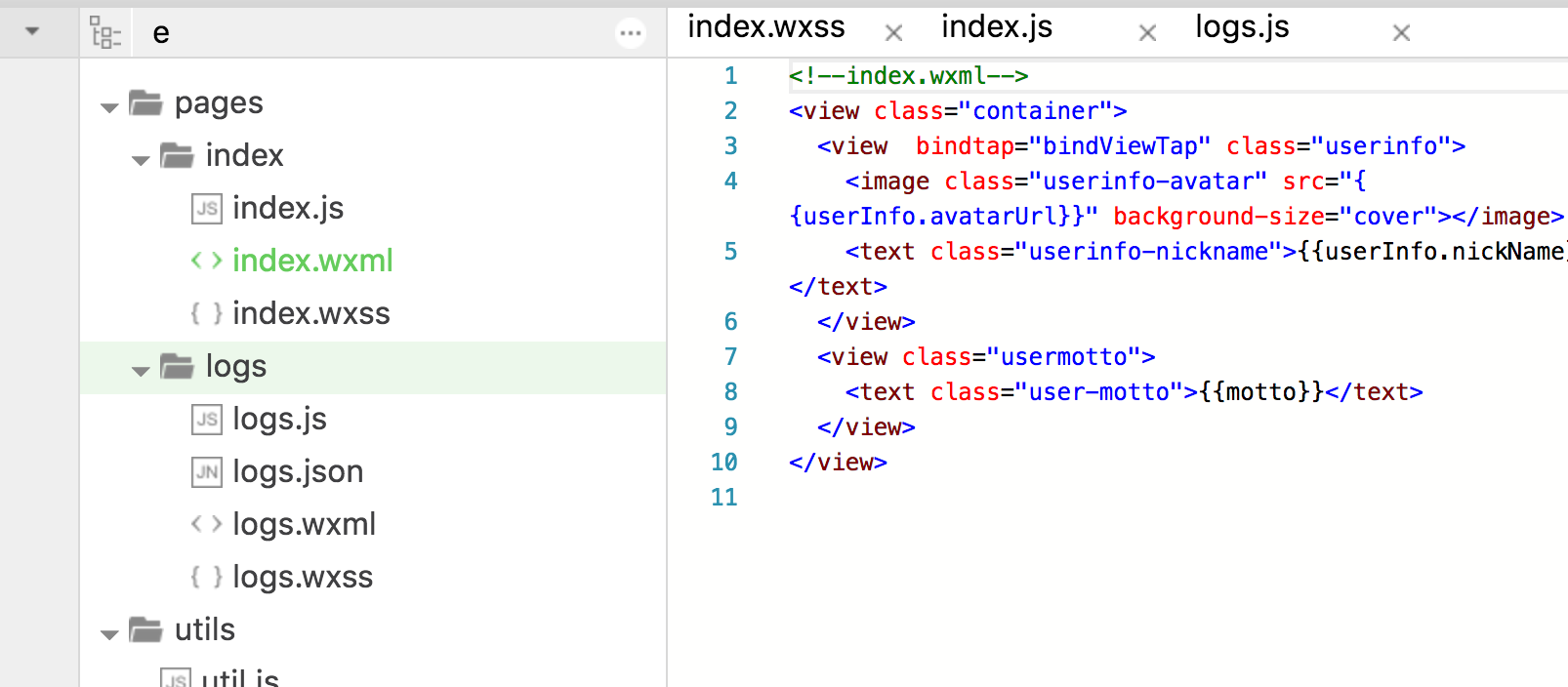Close the index.wxss tab

tap(892, 34)
